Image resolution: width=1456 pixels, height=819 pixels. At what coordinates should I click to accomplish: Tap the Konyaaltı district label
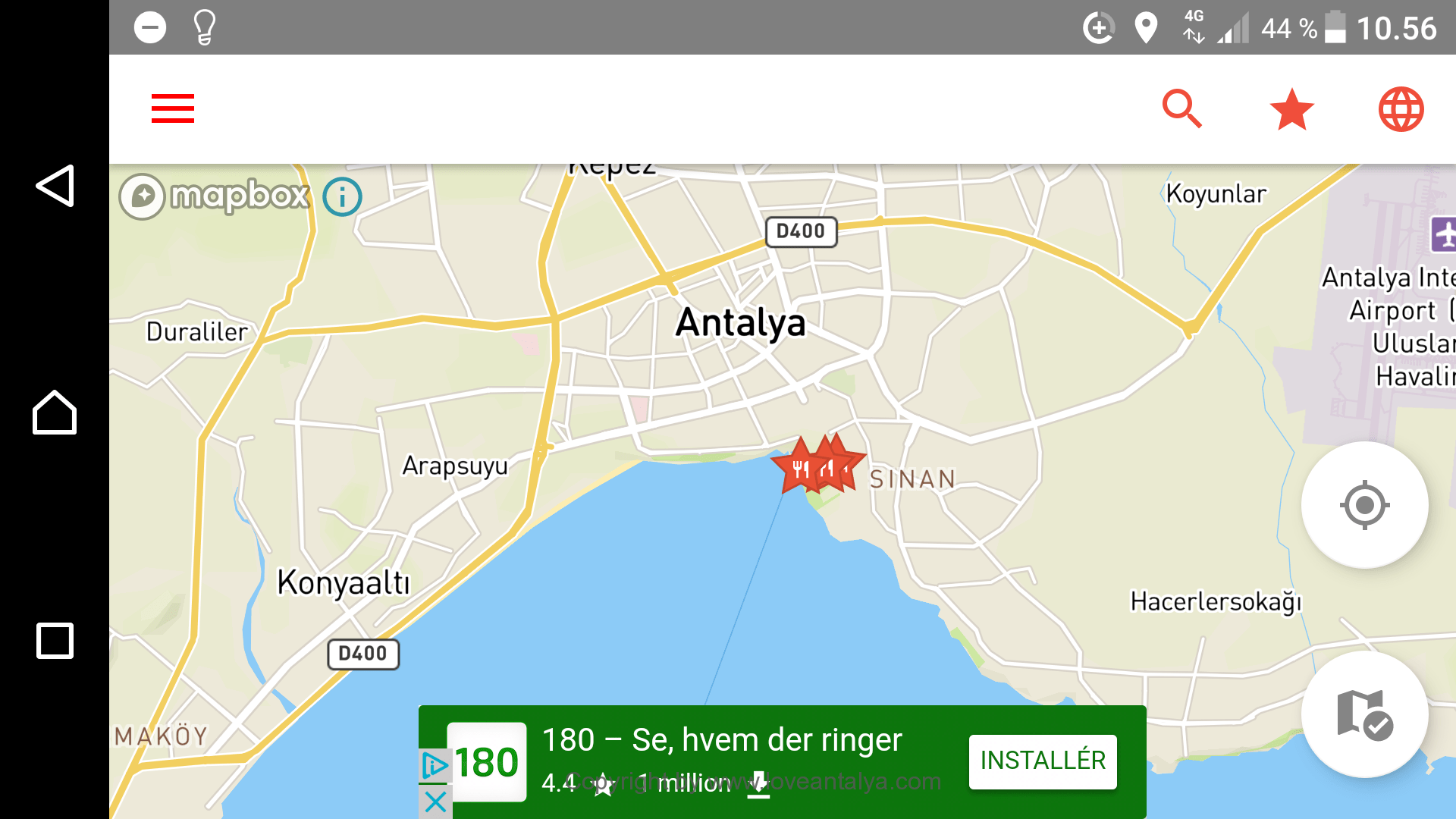point(344,583)
